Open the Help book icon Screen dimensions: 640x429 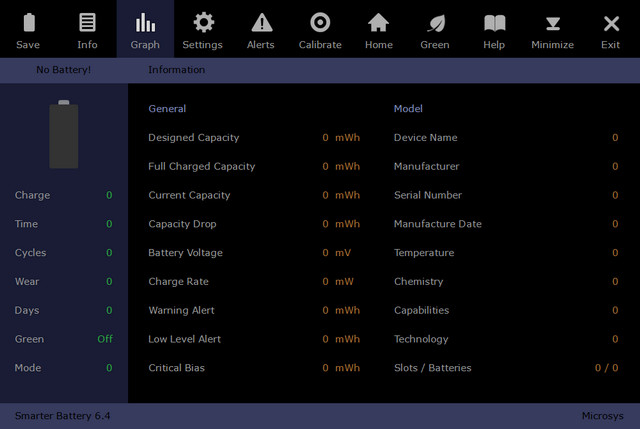click(494, 23)
